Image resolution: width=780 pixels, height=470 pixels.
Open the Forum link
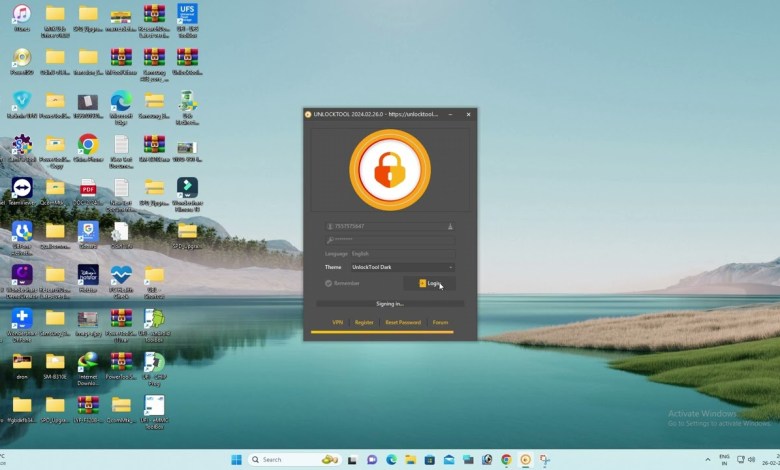coord(440,323)
